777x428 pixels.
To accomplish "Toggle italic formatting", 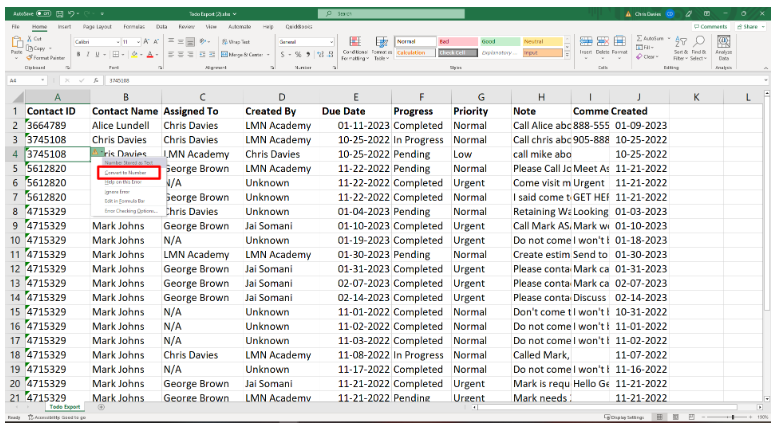I will pyautogui.click(x=87, y=54).
